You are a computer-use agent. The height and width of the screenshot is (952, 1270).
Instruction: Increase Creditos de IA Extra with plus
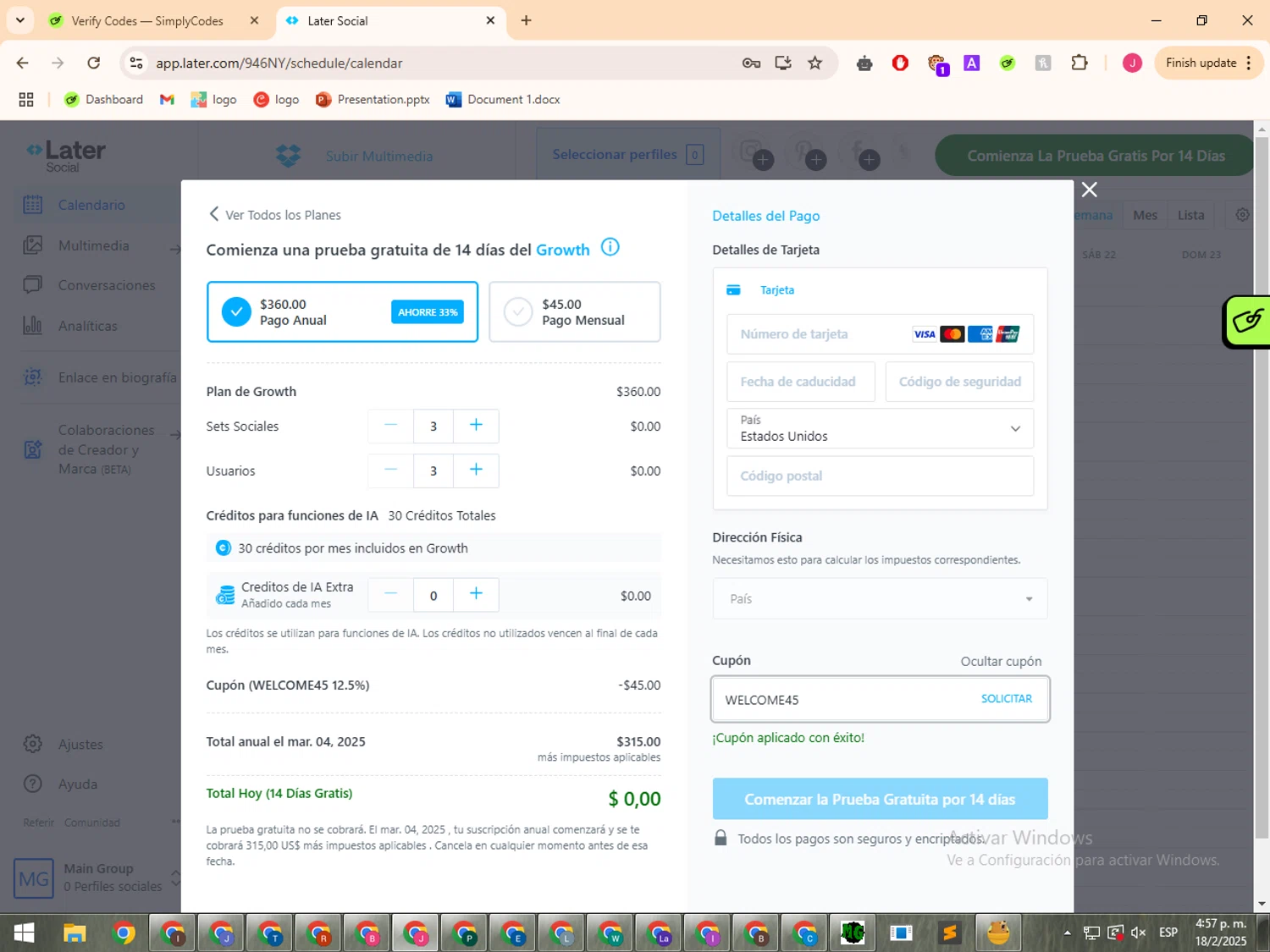pyautogui.click(x=476, y=595)
